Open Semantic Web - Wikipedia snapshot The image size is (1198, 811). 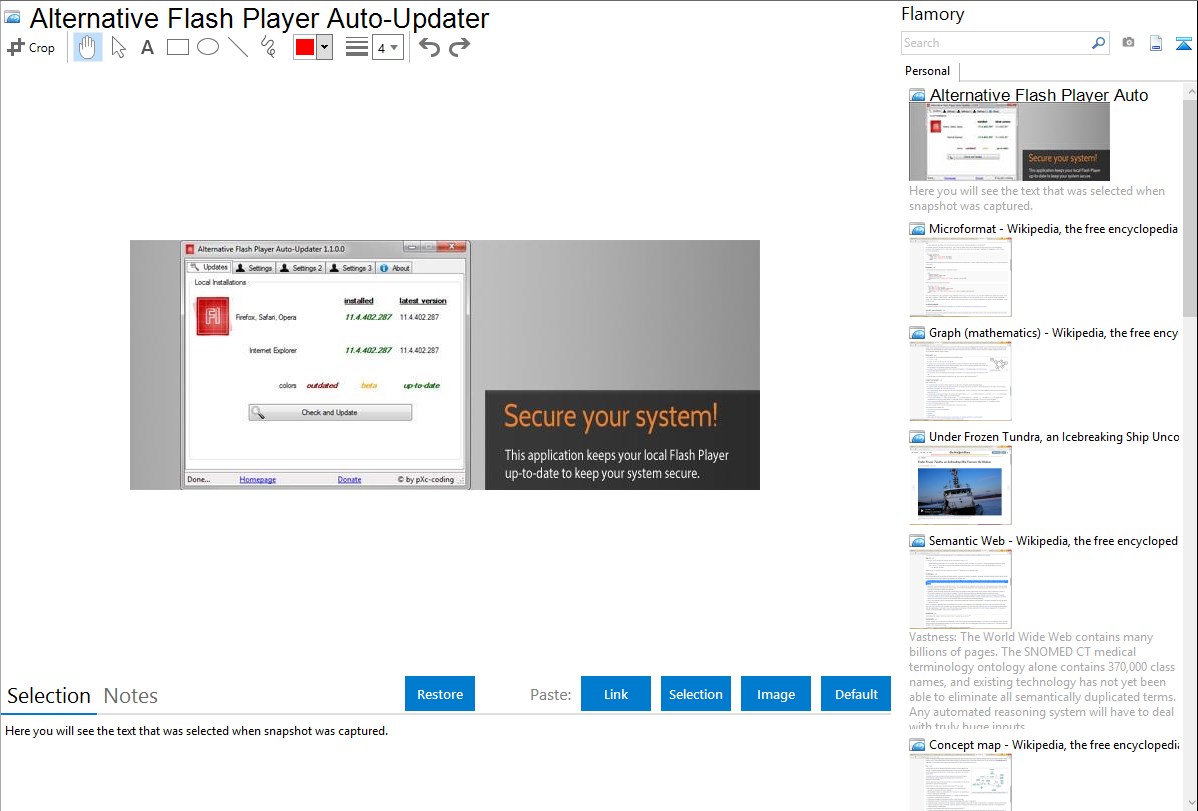[1053, 540]
